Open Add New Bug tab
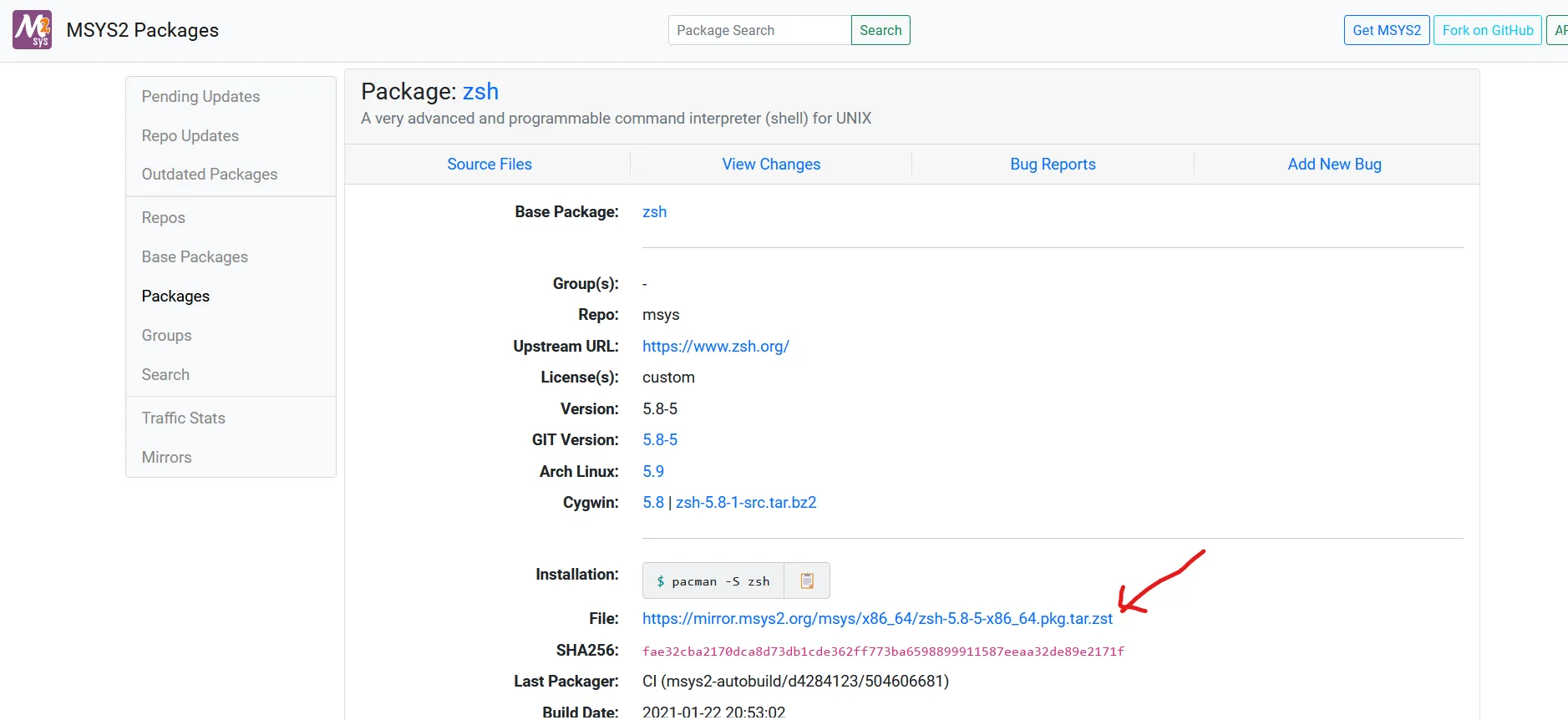This screenshot has height=720, width=1568. 1334,164
